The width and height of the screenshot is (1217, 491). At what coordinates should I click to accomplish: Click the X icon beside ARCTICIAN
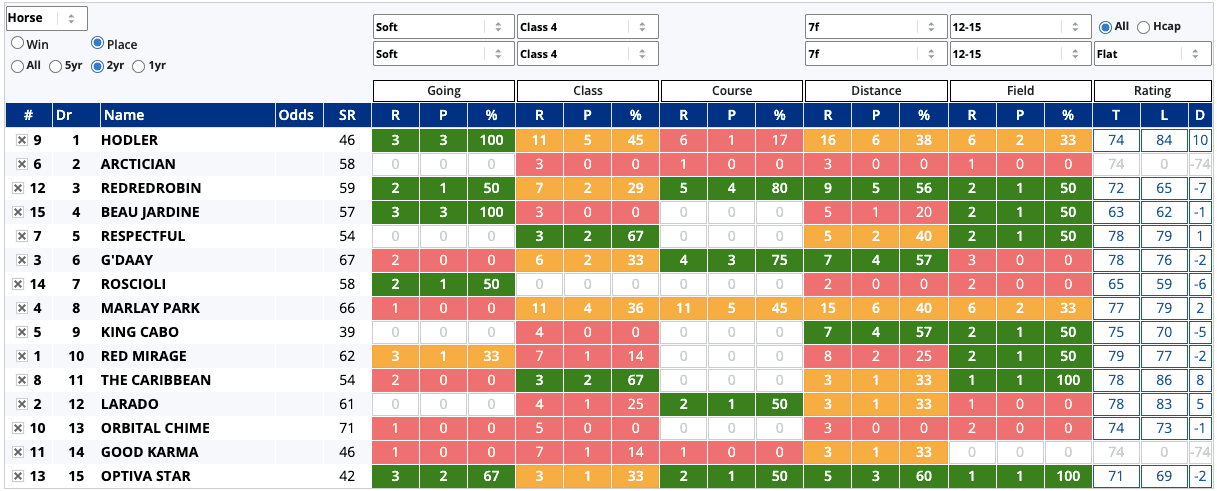(21, 165)
